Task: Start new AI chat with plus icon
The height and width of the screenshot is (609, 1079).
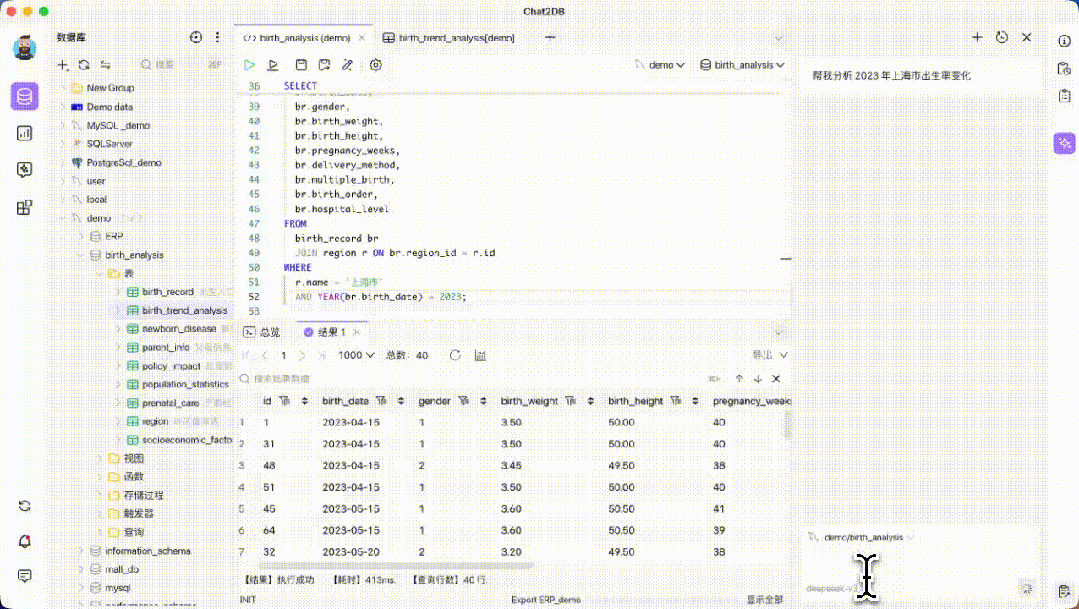Action: coord(977,37)
